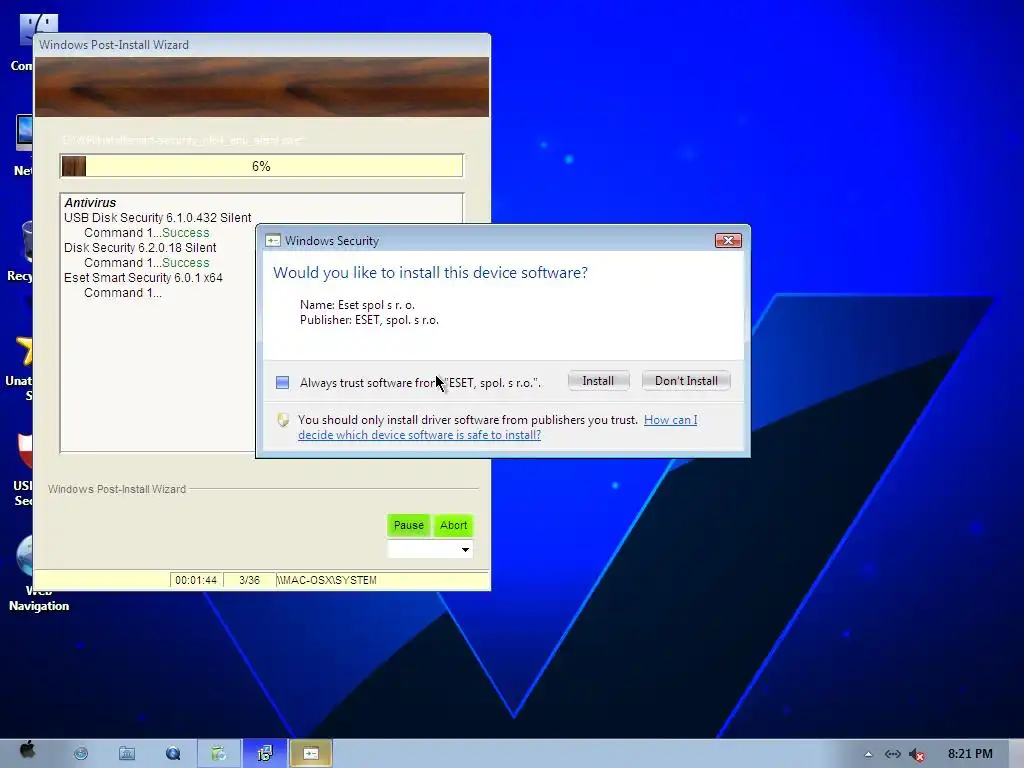Click the elapsed time 00:01:44 in the status bar
Screen dimensions: 1024x768
point(196,580)
